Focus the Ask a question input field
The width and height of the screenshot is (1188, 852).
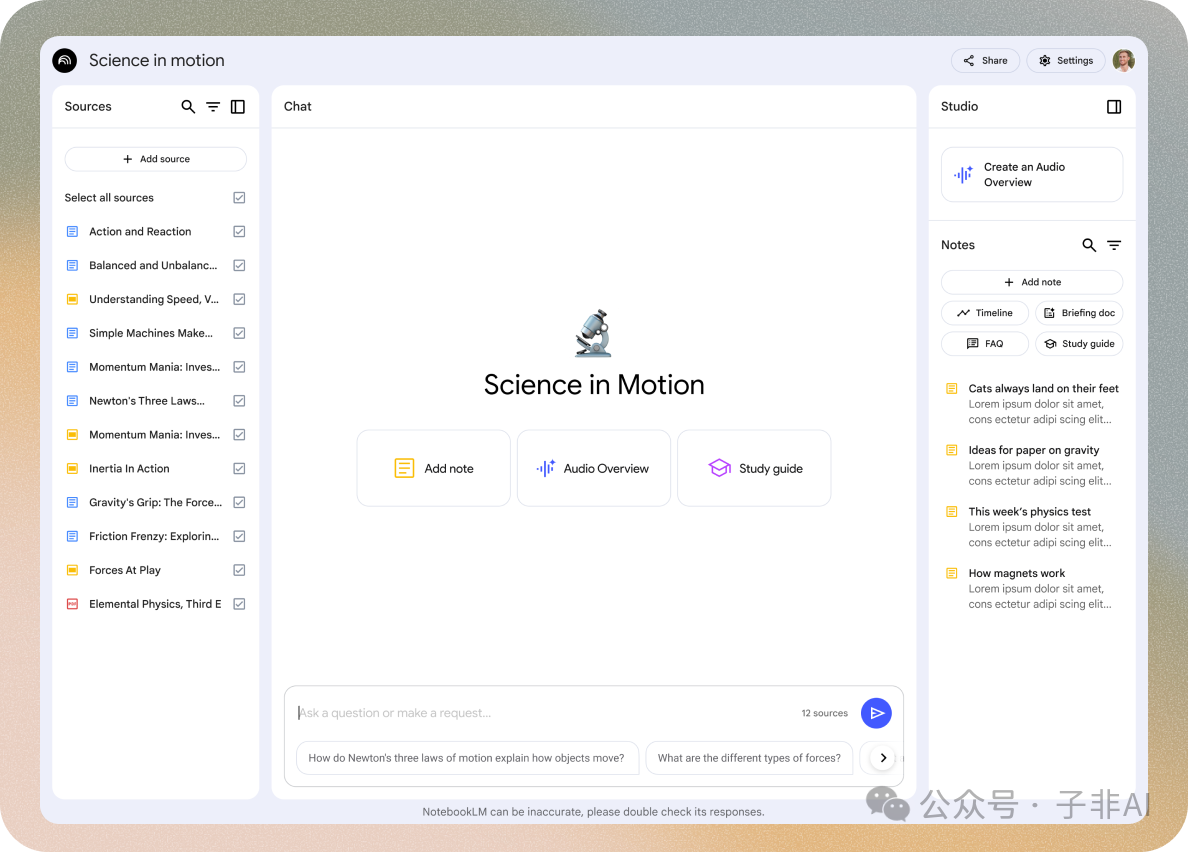click(x=540, y=713)
